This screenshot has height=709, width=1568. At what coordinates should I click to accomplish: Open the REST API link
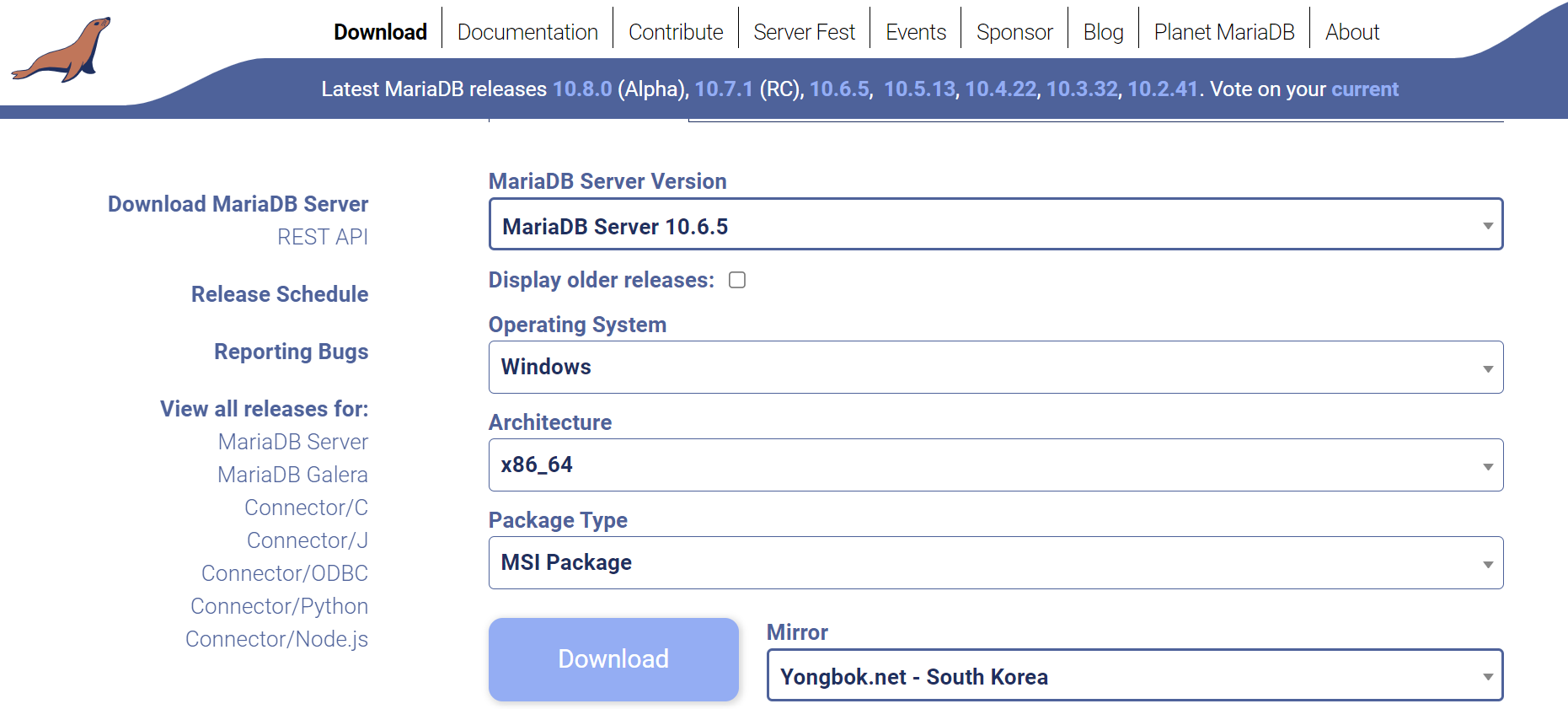pyautogui.click(x=323, y=237)
